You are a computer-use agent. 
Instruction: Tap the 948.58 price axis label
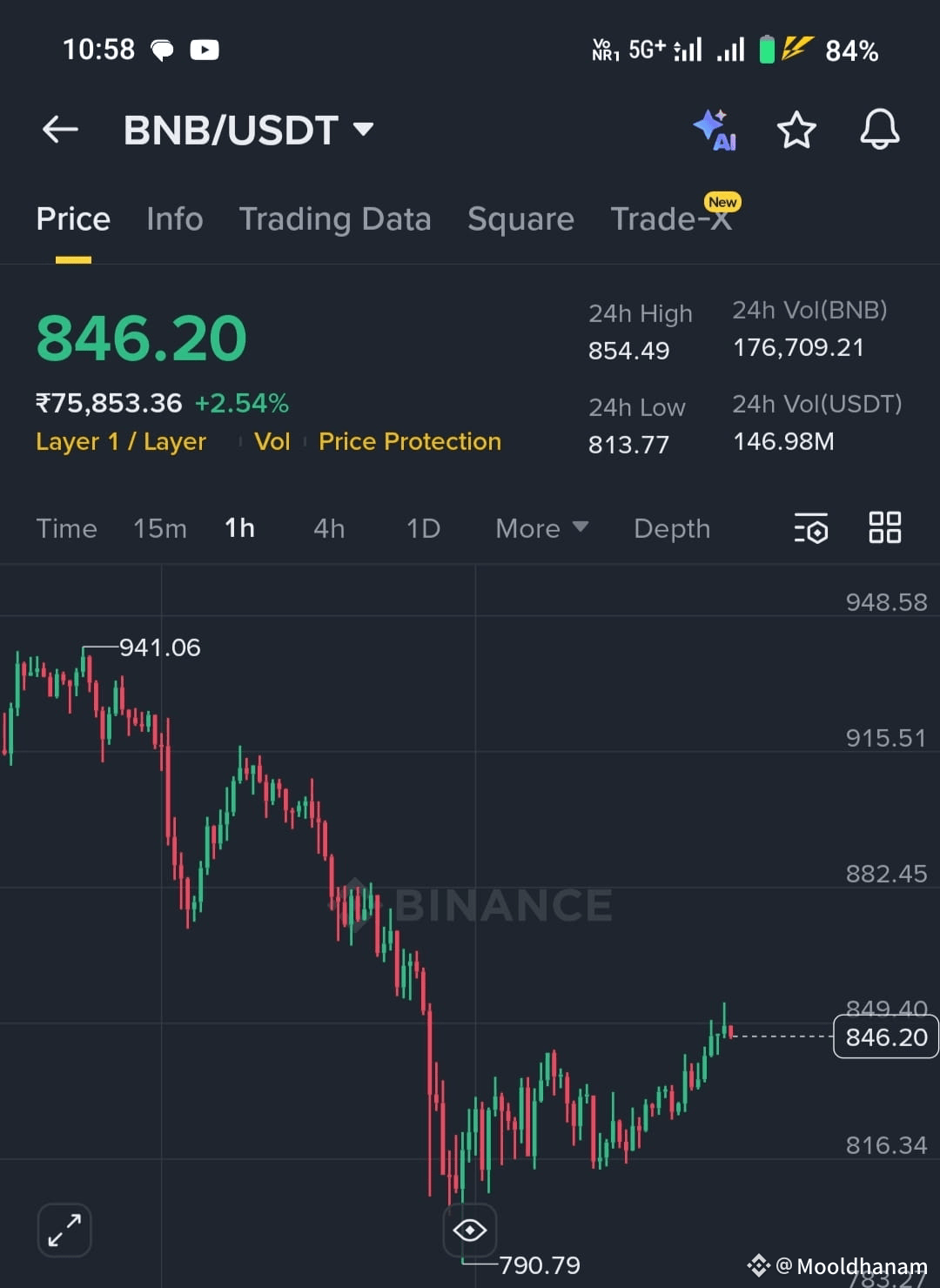tap(886, 602)
